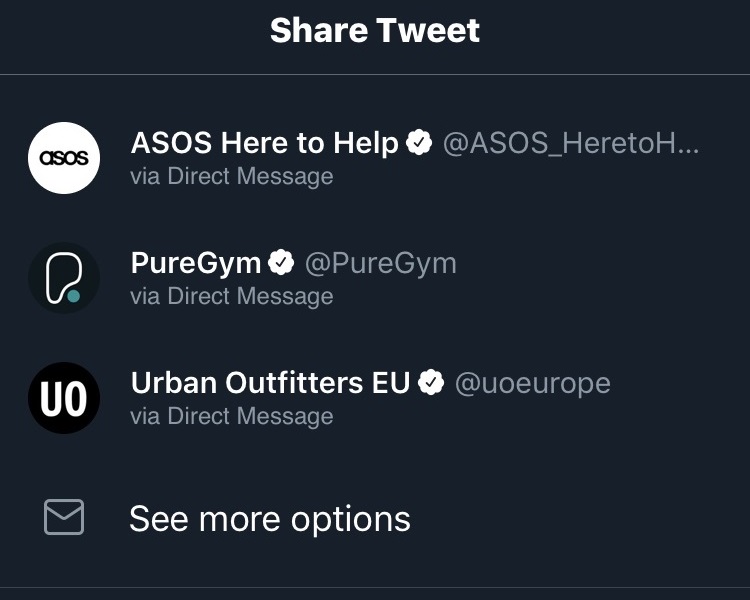Click the PureGym verified badge
Viewport: 750px width, 600px height.
(281, 263)
